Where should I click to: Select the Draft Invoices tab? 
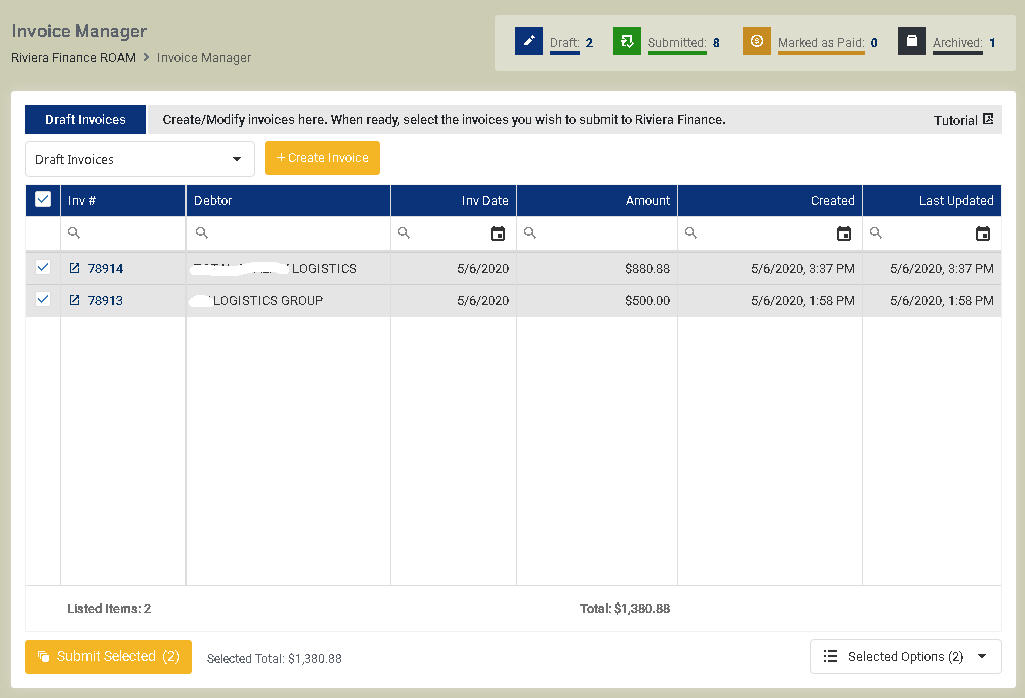click(85, 120)
